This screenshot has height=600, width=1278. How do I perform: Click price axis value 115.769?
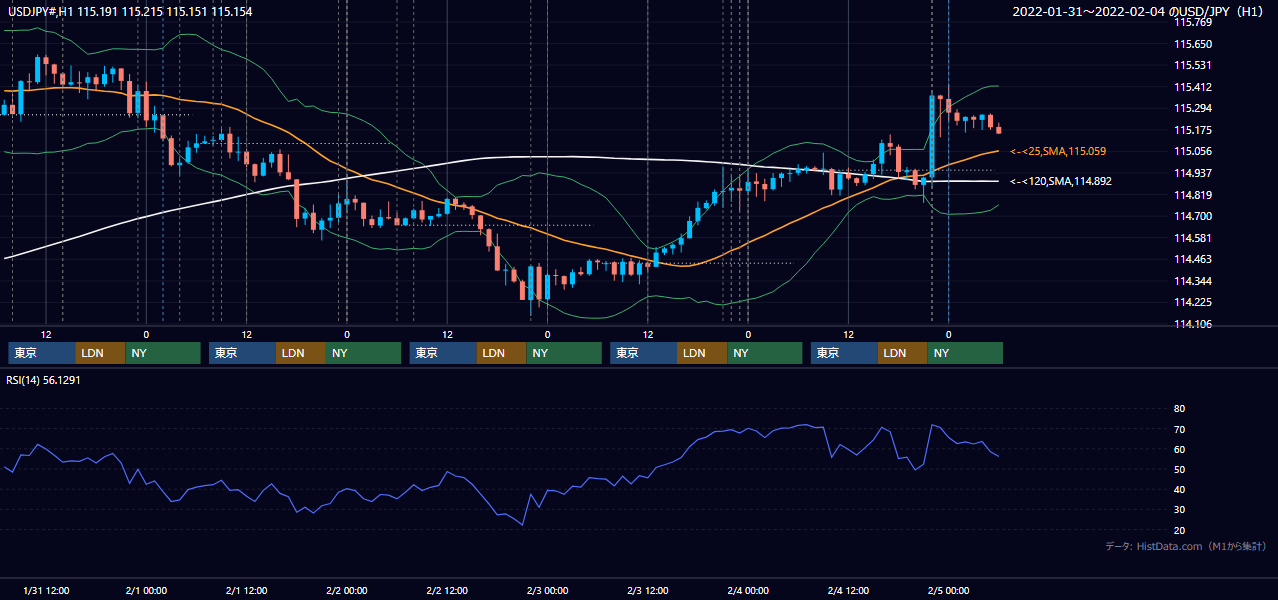click(1192, 22)
